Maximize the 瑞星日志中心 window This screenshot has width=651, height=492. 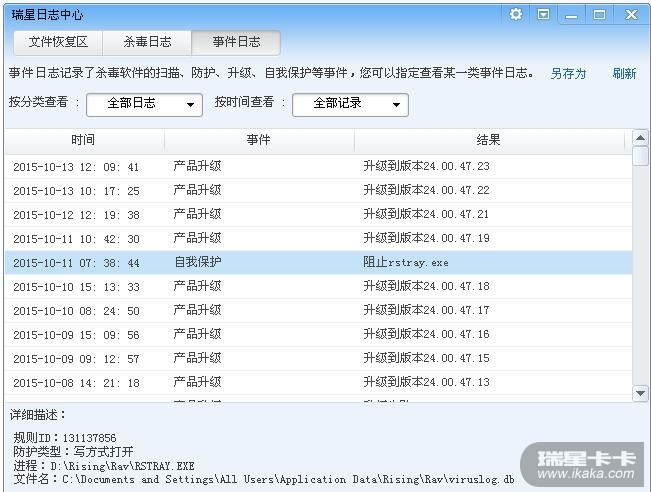[x=599, y=15]
